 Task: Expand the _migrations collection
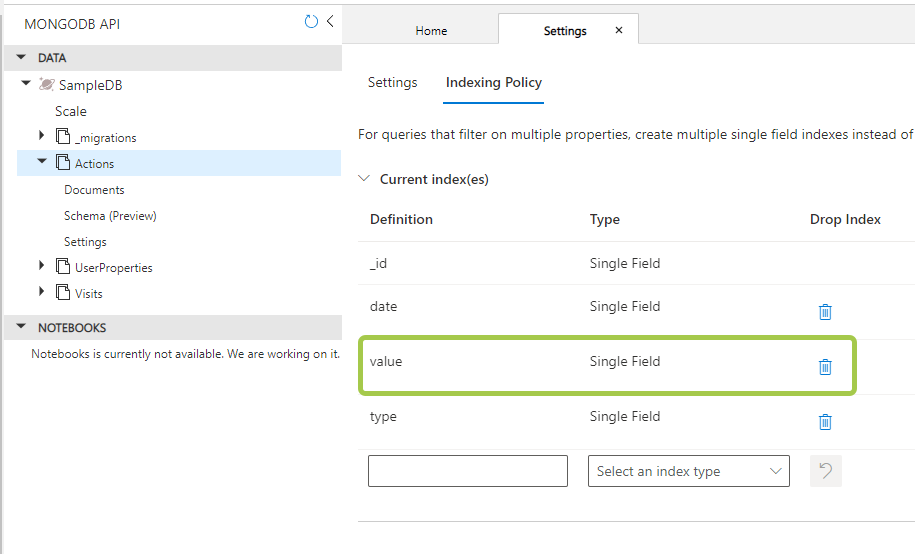tap(41, 135)
